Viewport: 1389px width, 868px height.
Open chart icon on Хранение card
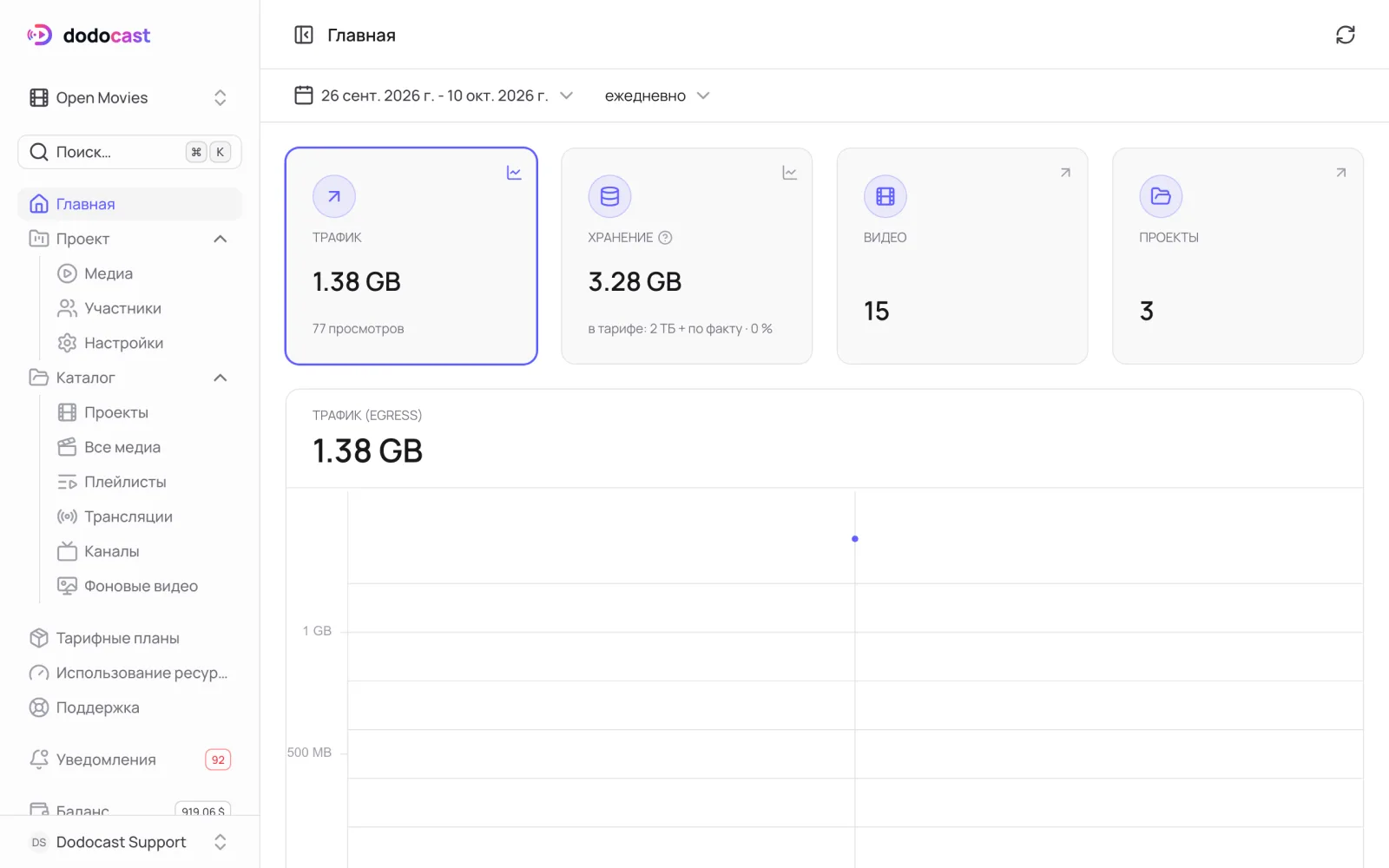click(789, 173)
